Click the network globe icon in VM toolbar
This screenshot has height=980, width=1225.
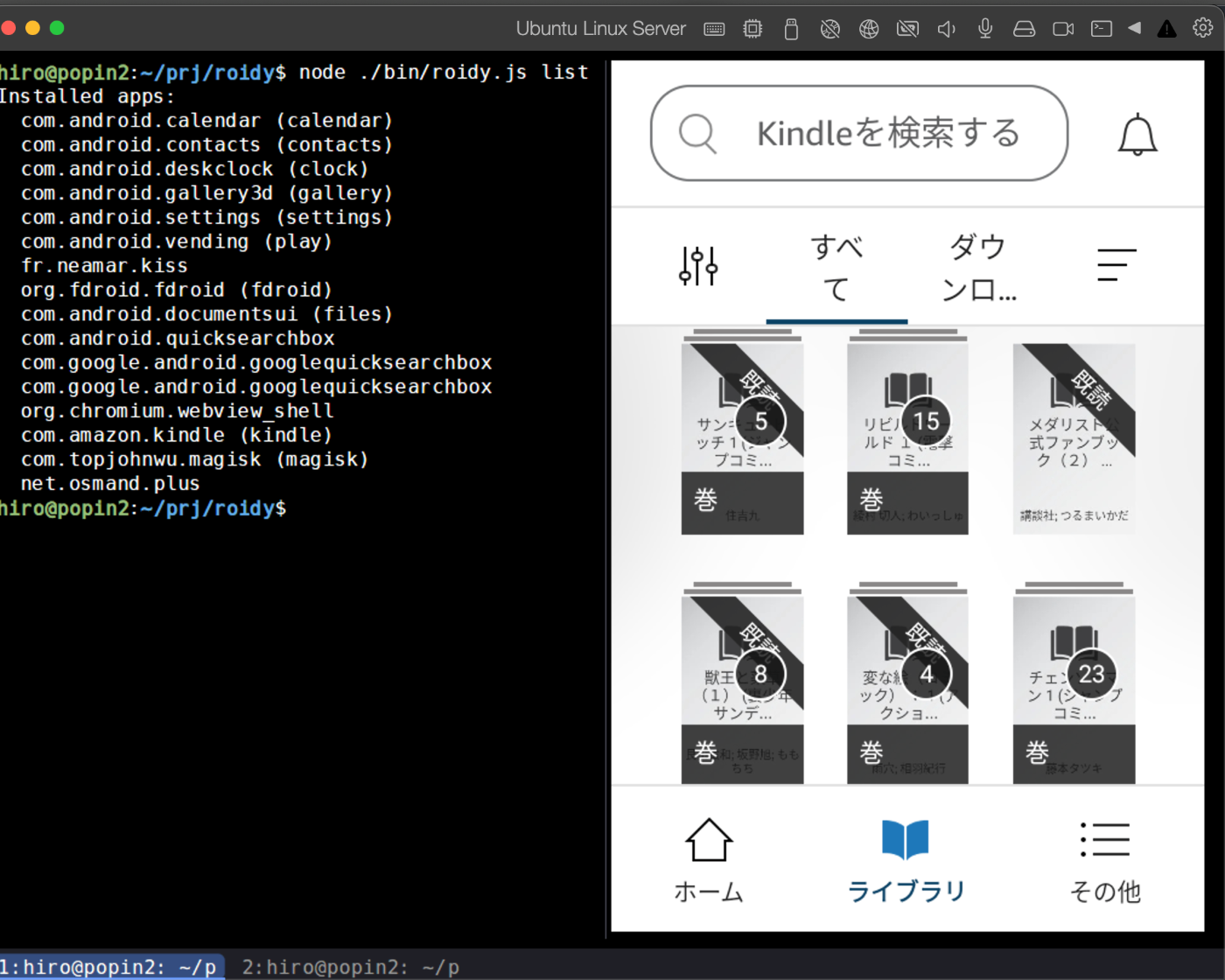(x=869, y=29)
